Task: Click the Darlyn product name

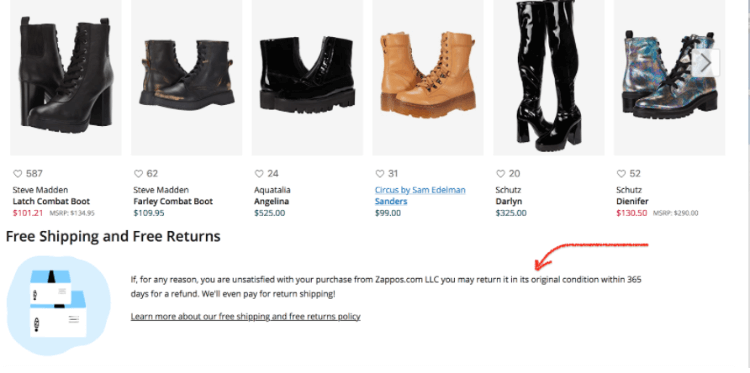Action: [x=508, y=201]
